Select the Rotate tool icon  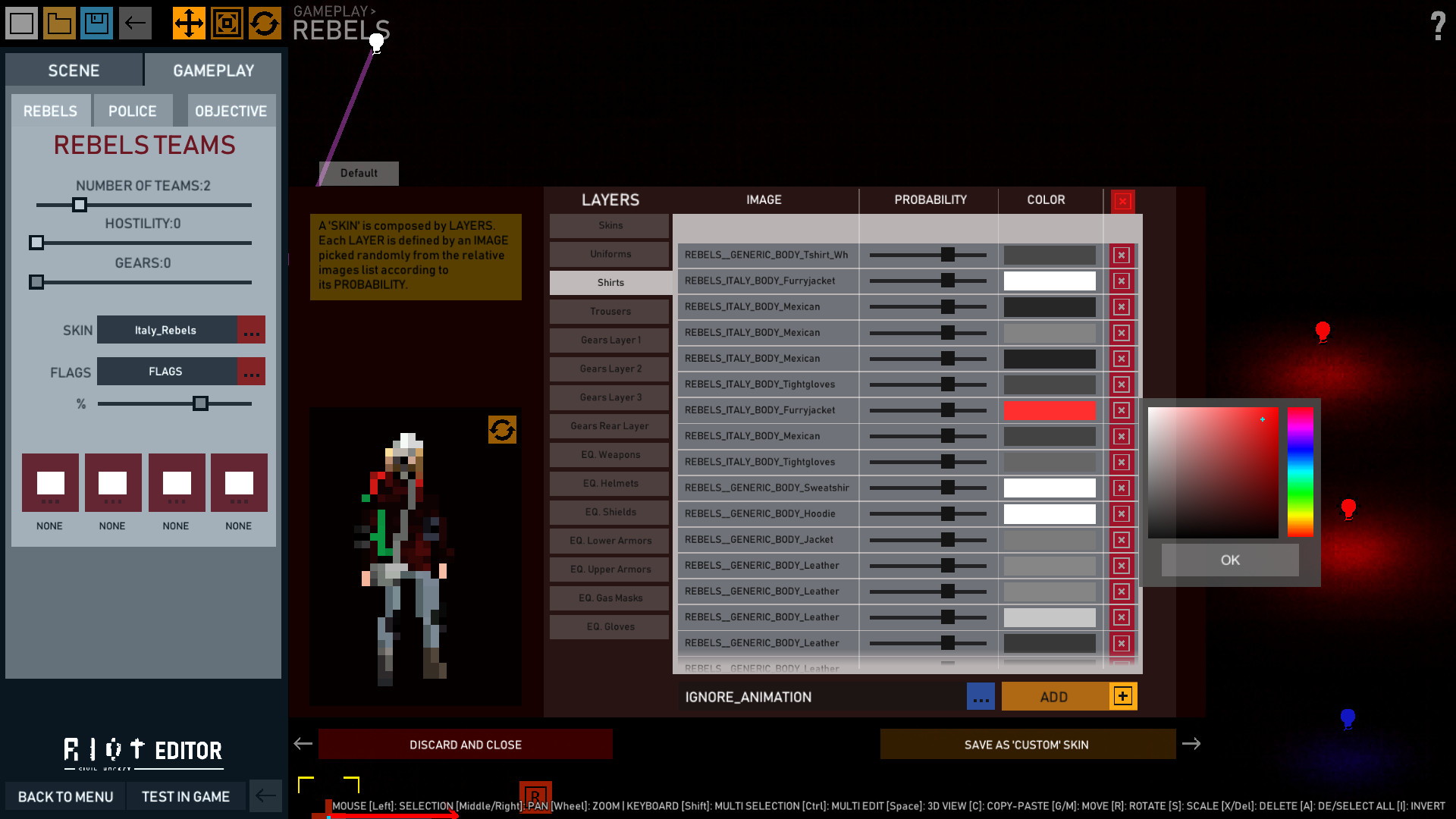tap(263, 22)
